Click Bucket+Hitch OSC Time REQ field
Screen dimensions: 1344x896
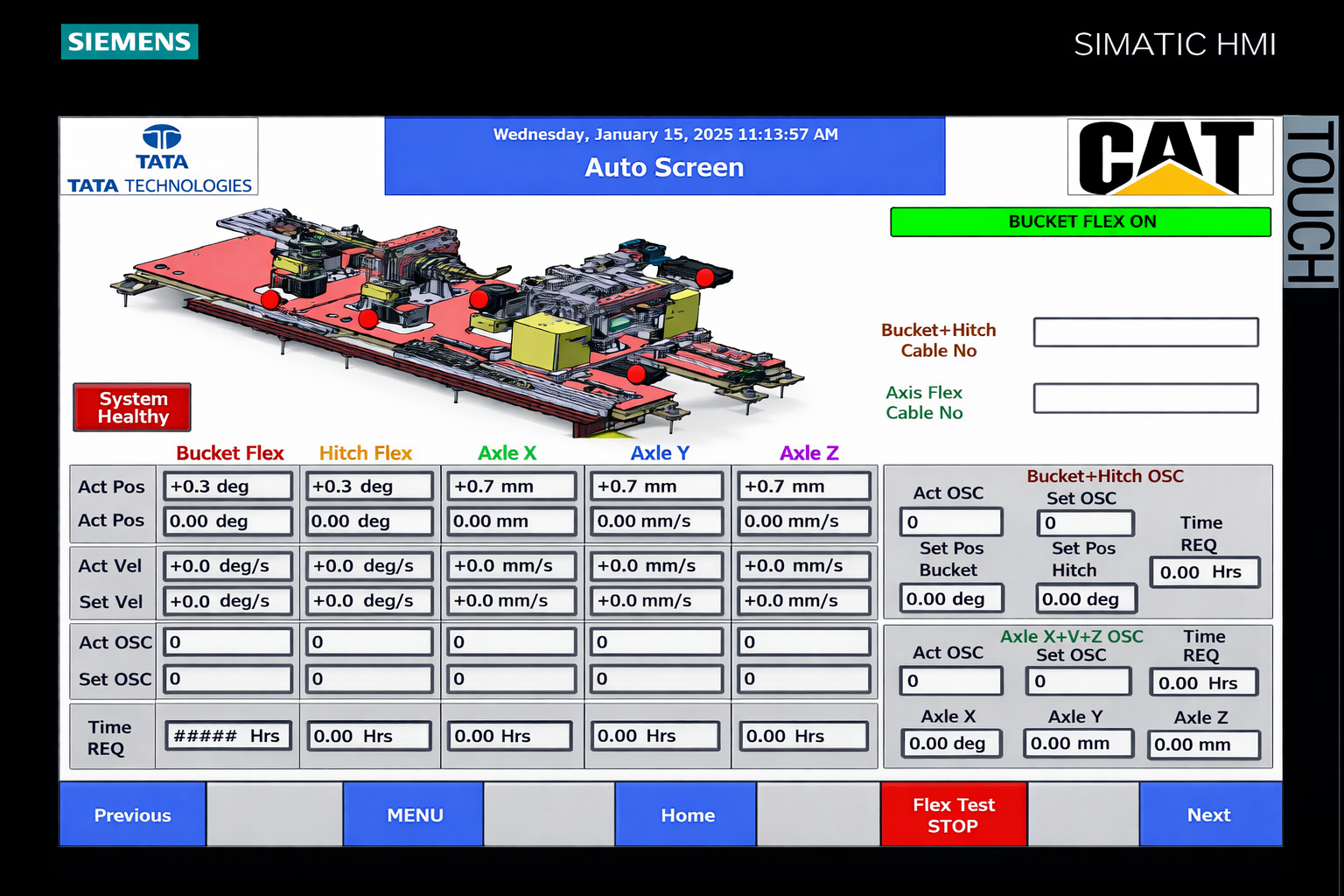[x=1204, y=572]
